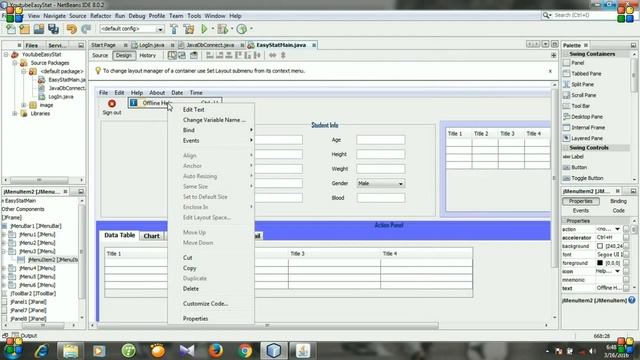The image size is (640, 360).
Task: Collapse the Source Packages node
Action: point(15,63)
